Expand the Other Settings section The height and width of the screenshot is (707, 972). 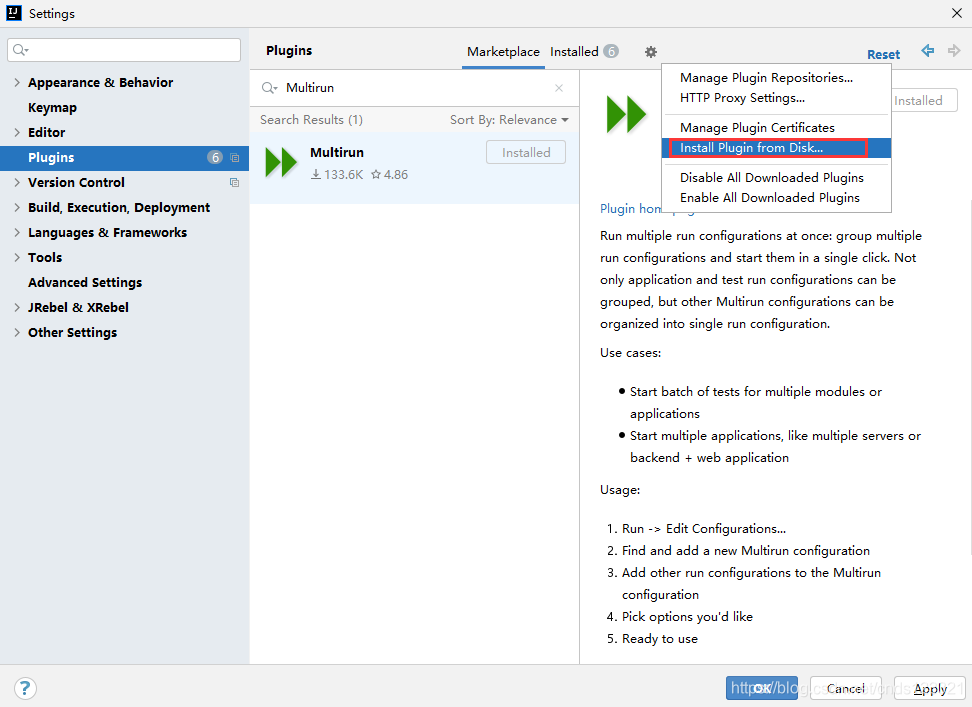pos(17,332)
